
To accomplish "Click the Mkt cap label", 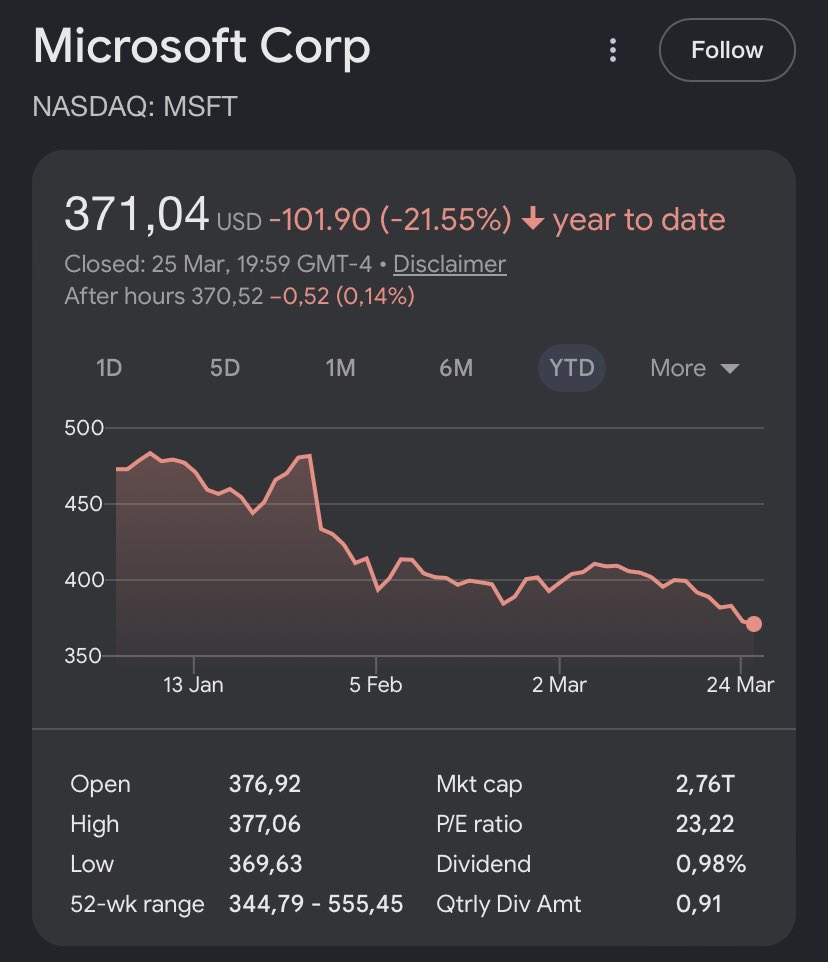I will click(479, 784).
